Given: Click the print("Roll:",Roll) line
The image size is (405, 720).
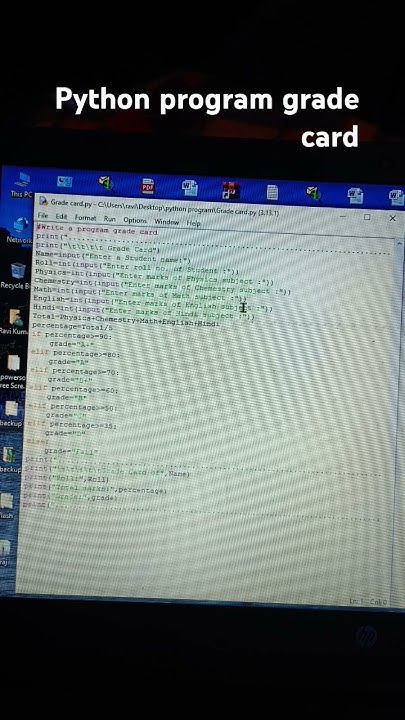Looking at the screenshot, I should [x=67, y=479].
